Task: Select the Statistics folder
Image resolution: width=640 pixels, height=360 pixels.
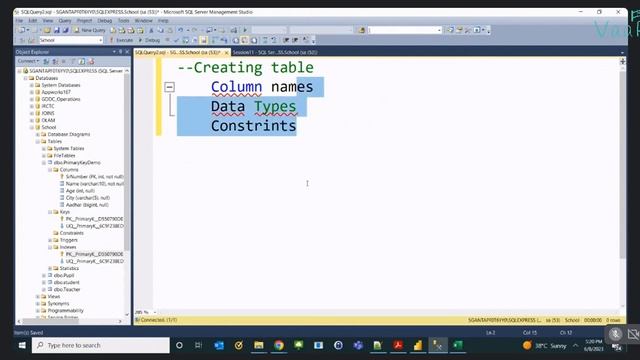Action: coord(69,268)
